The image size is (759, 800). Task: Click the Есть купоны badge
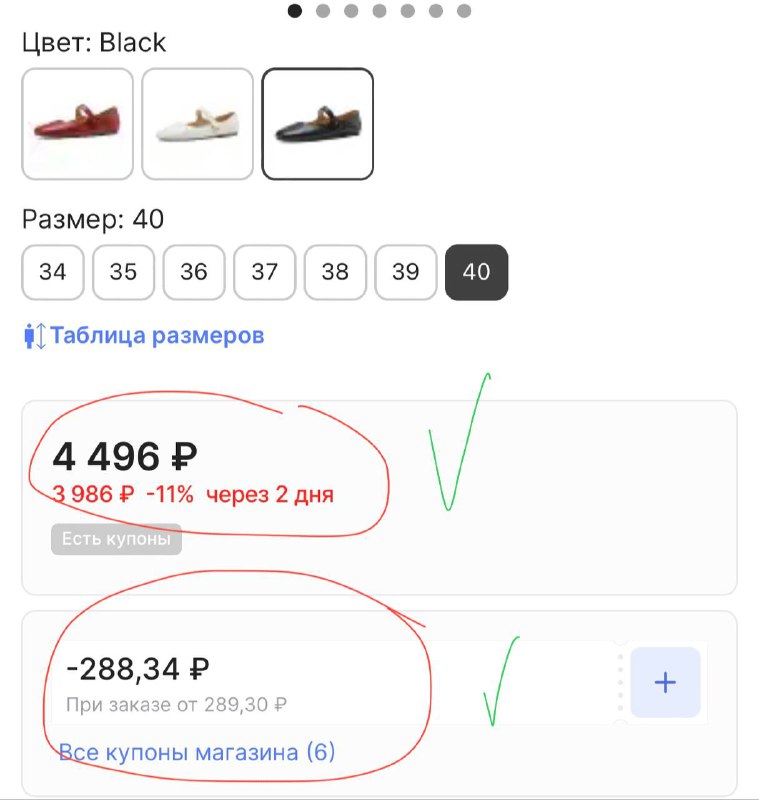(x=116, y=540)
